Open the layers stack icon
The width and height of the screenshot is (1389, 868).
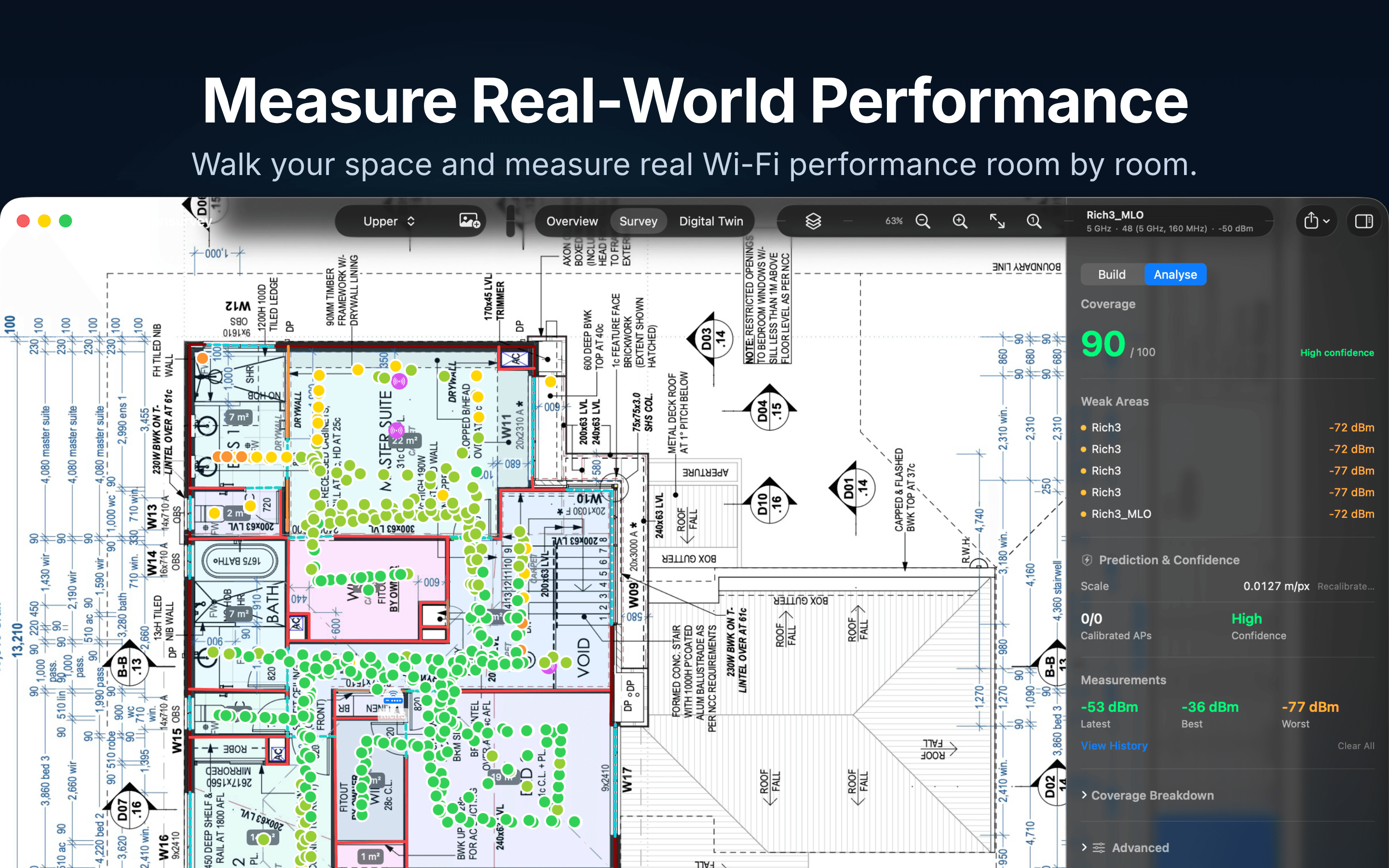tap(813, 221)
